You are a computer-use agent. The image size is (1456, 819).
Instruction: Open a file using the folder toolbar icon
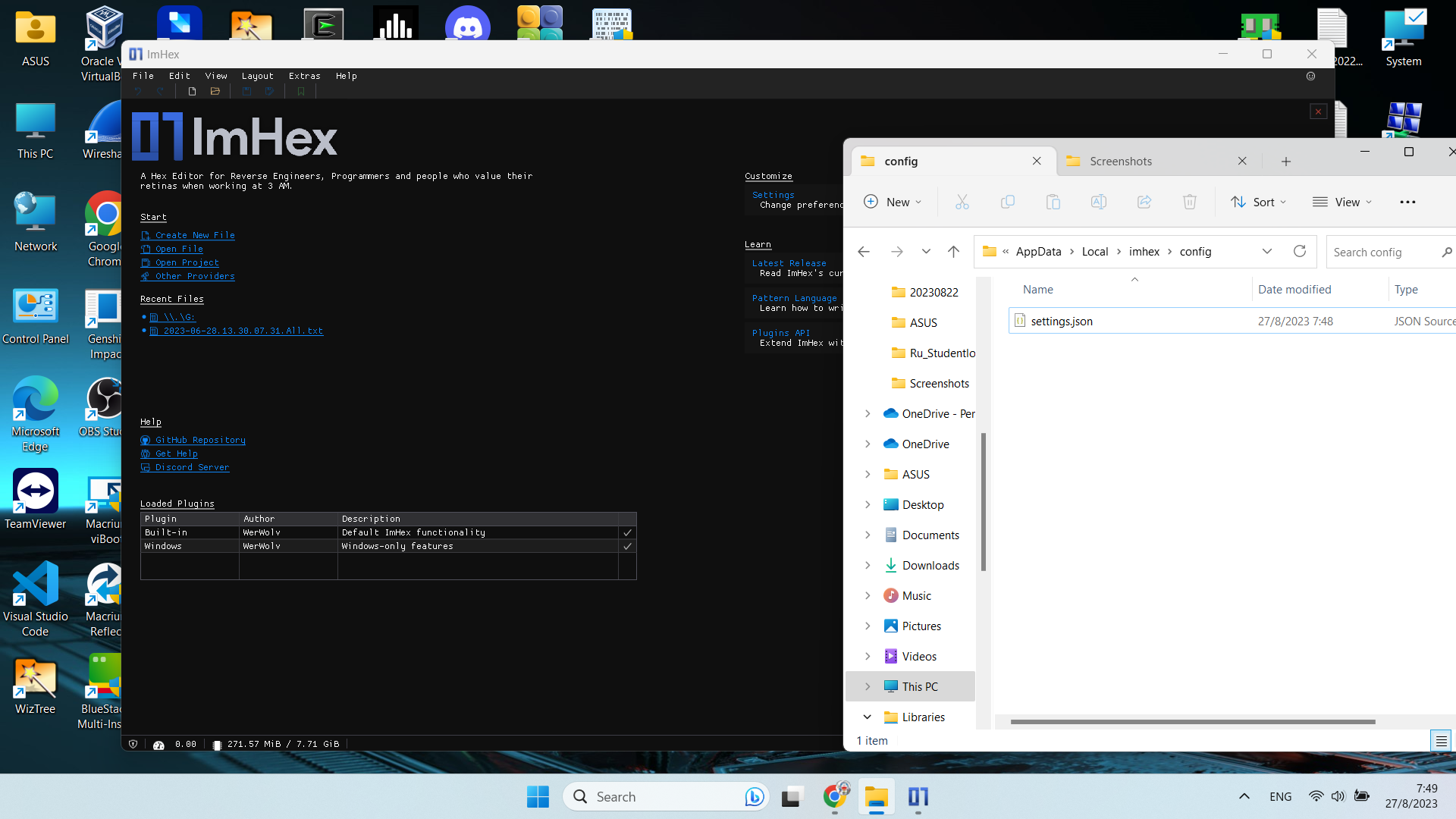(x=215, y=90)
